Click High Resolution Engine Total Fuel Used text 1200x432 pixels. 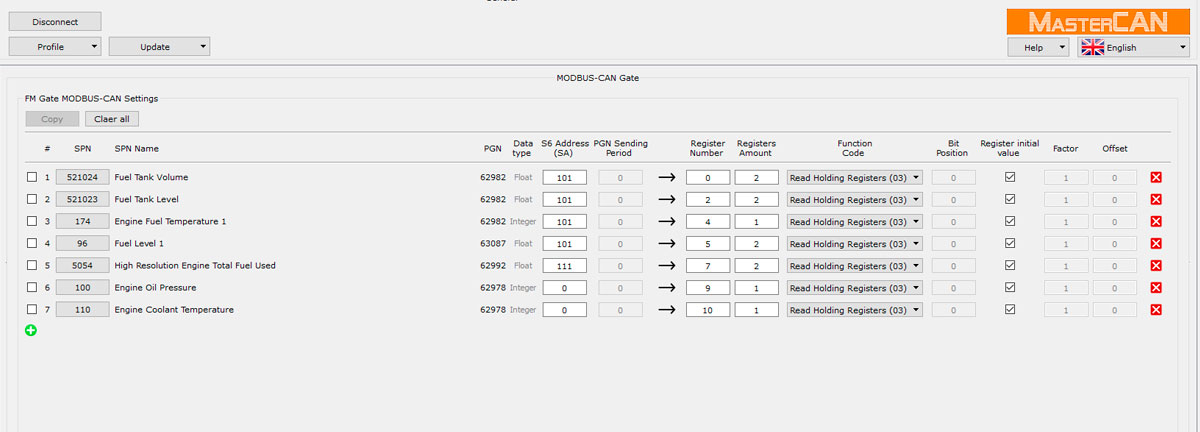(195, 265)
